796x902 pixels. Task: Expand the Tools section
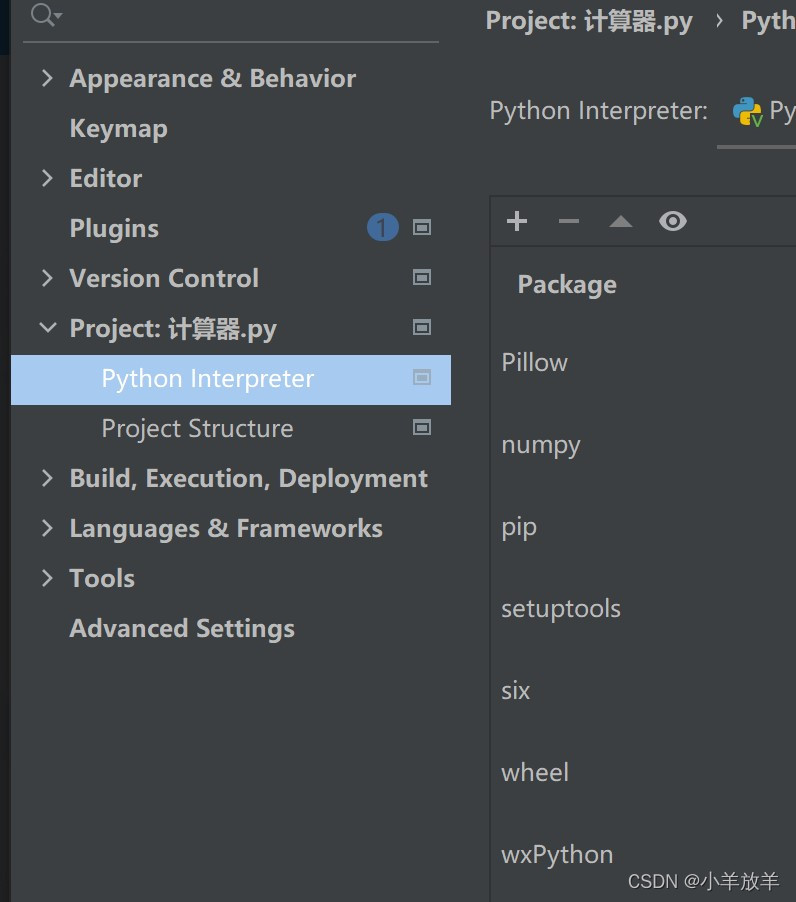pos(47,578)
